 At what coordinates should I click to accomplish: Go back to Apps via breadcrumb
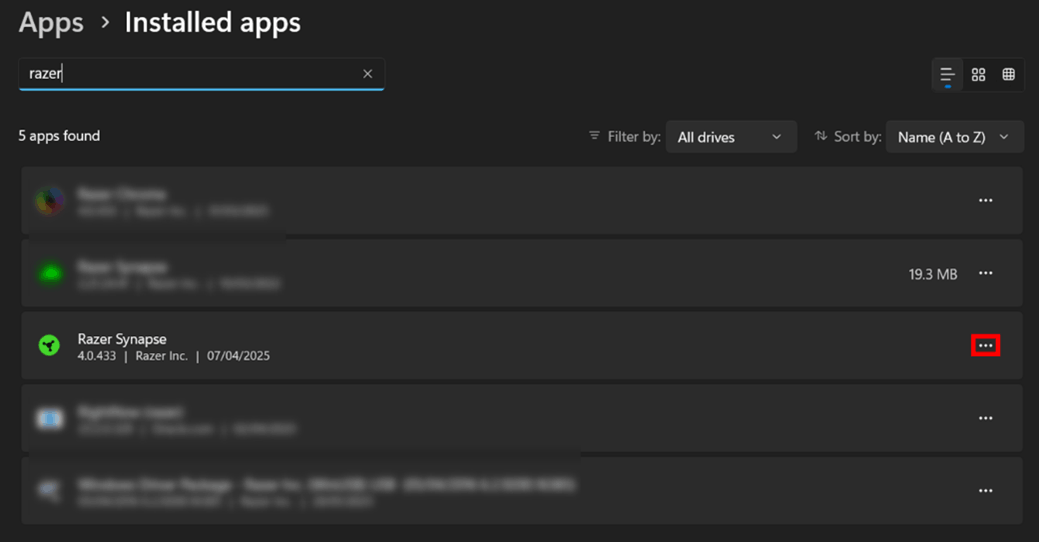coord(51,22)
